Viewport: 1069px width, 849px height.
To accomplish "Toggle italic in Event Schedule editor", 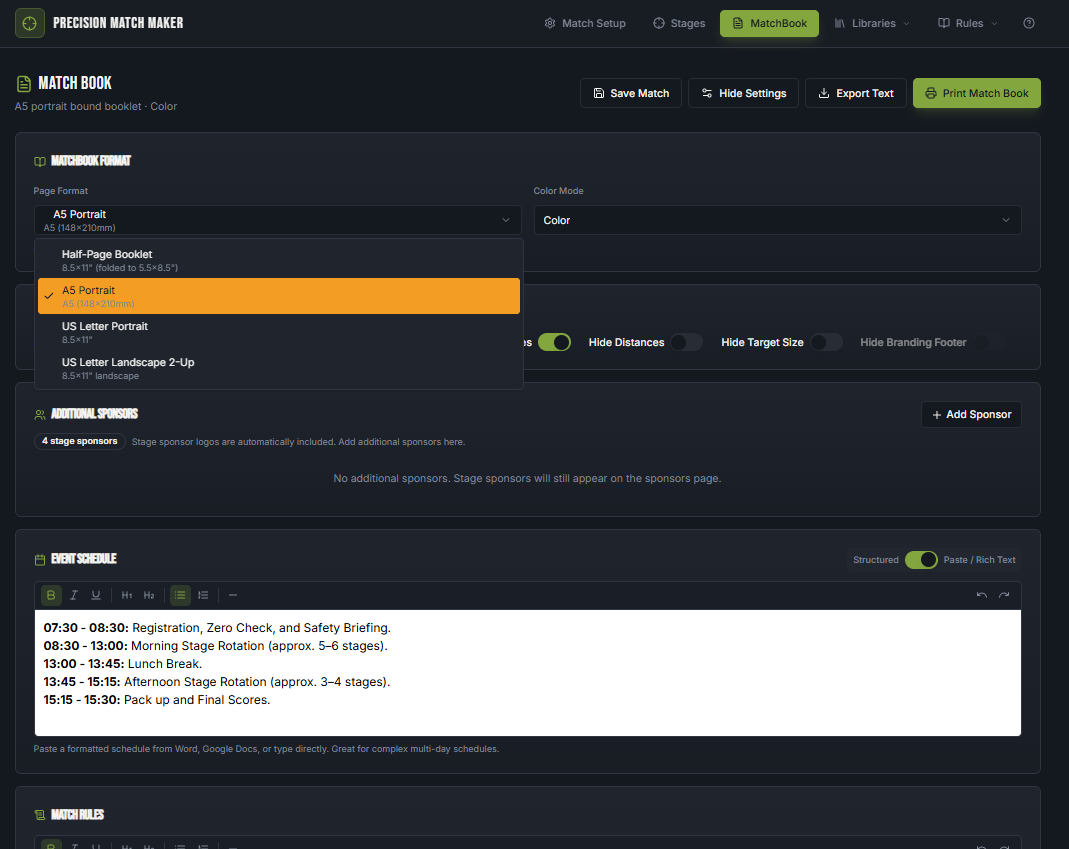I will [x=74, y=595].
